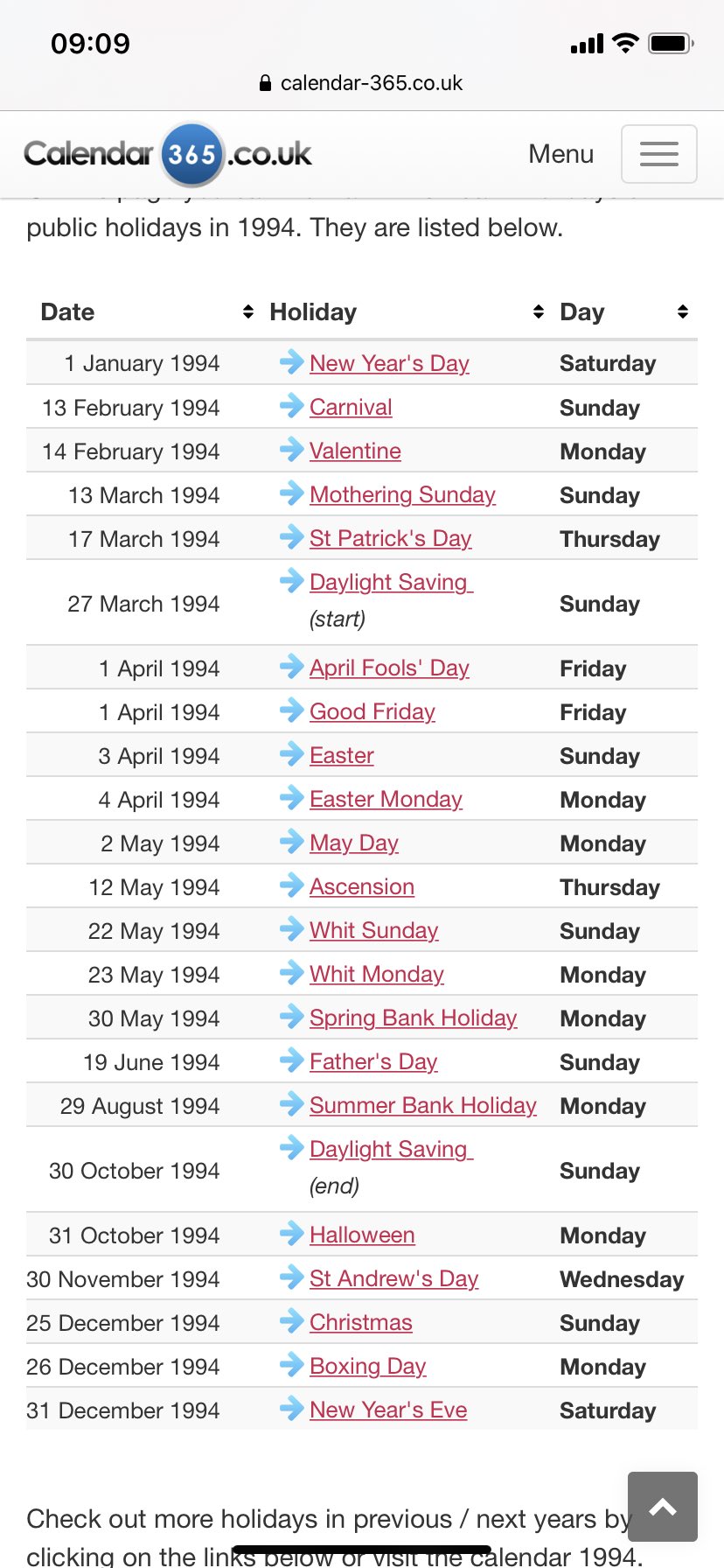Open the Summer Bank Holiday link
This screenshot has width=724, height=1568.
(423, 1105)
